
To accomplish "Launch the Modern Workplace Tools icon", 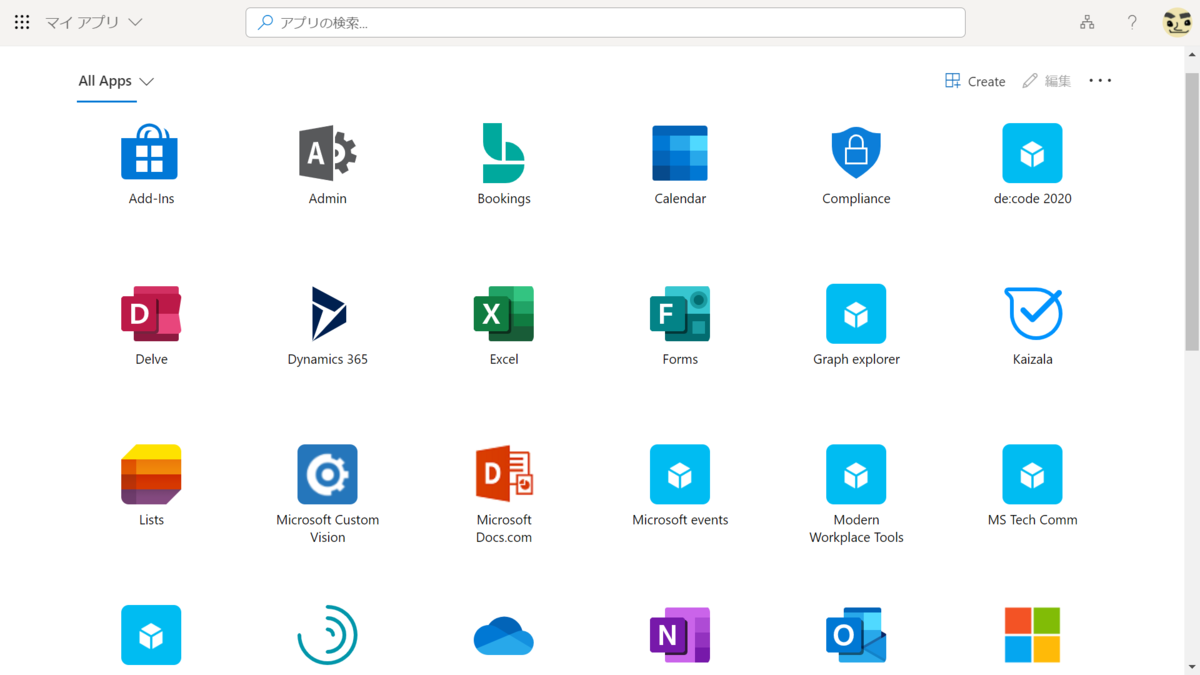I will pos(856,474).
